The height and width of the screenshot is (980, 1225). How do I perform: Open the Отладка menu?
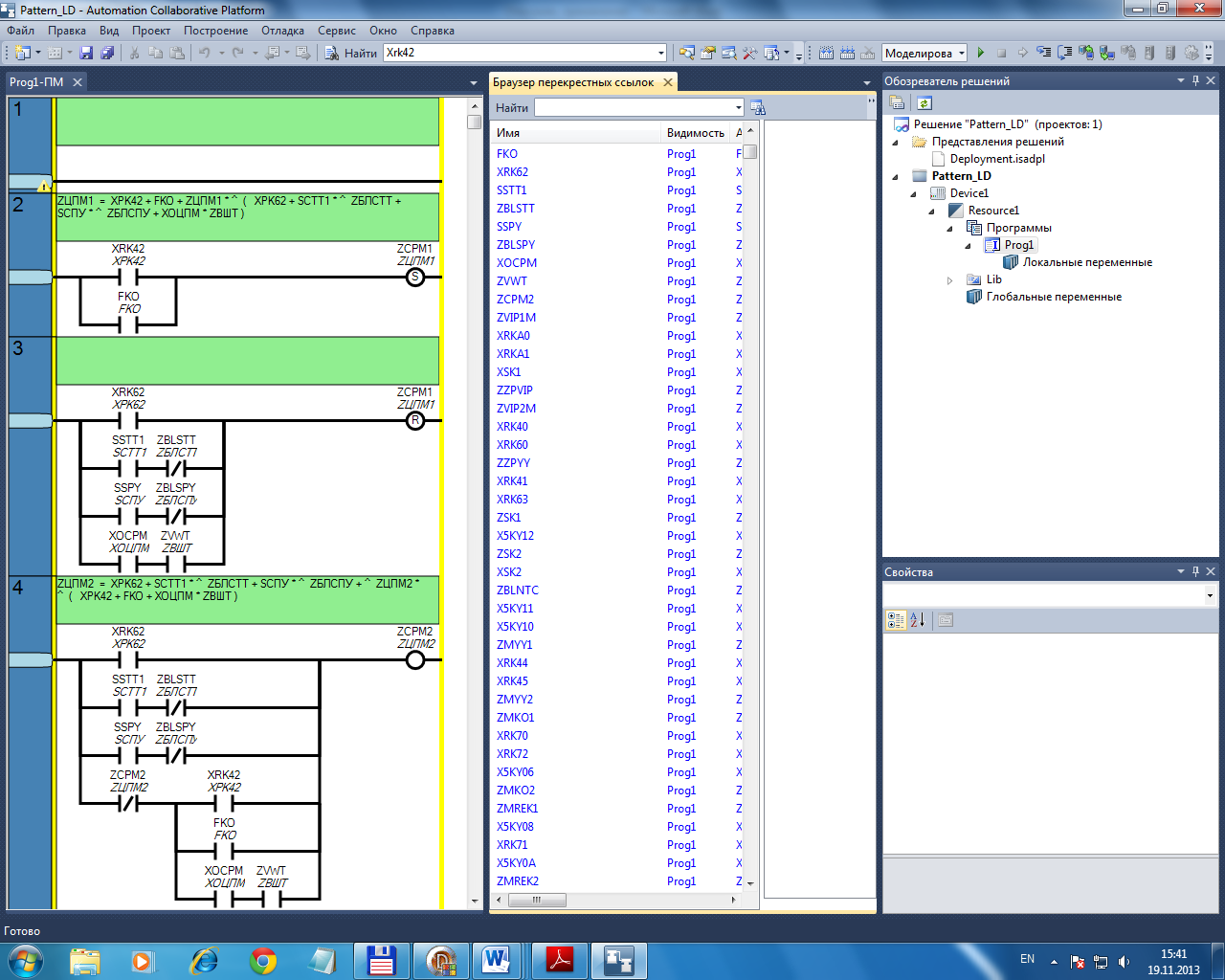click(x=282, y=31)
